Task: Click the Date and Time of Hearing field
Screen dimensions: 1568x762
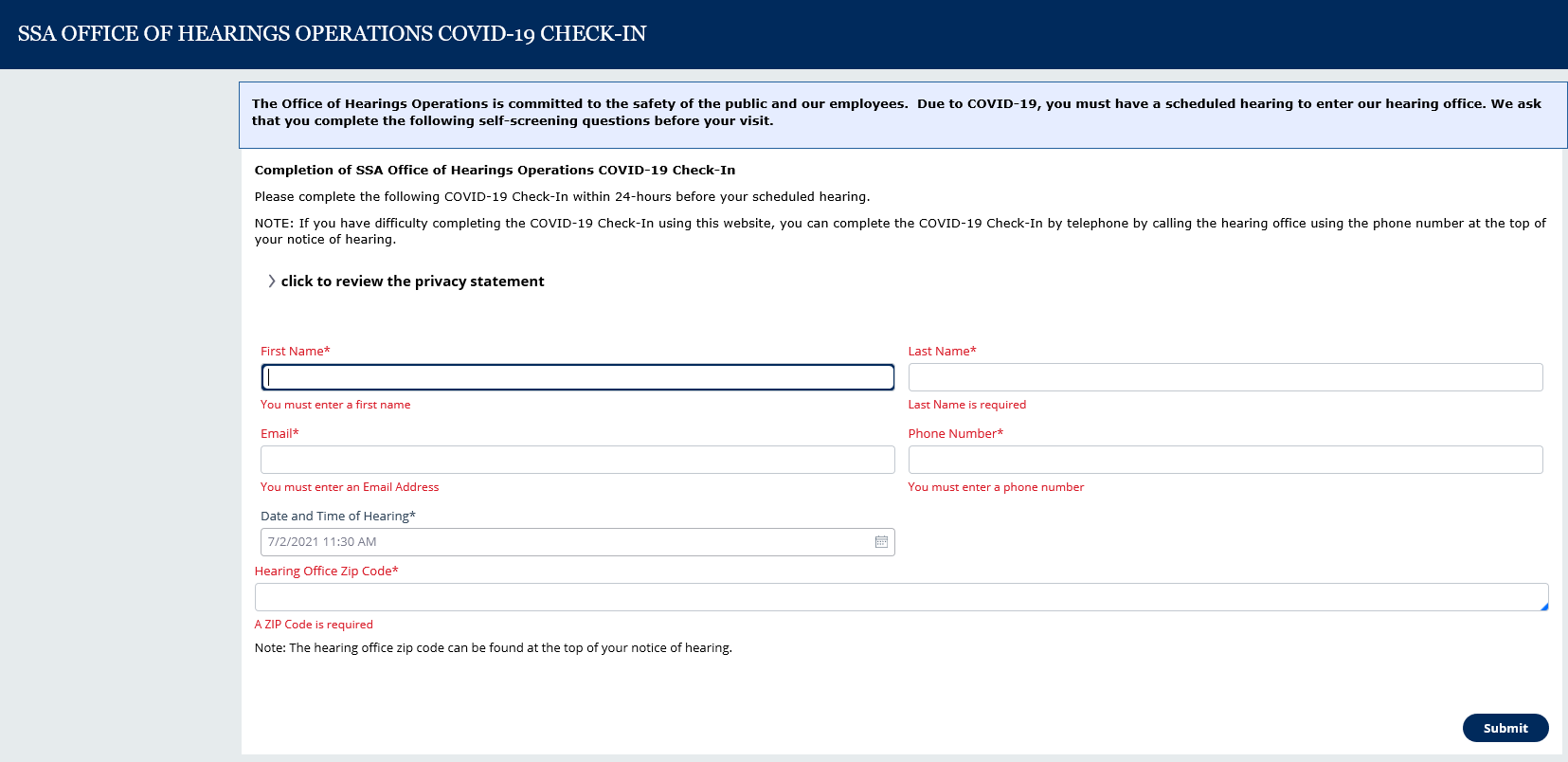Action: (566, 542)
